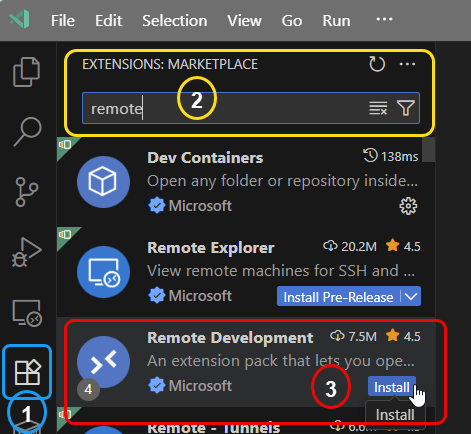The width and height of the screenshot is (471, 434).
Task: Click Remote Development pack count badge 4
Action: click(88, 389)
